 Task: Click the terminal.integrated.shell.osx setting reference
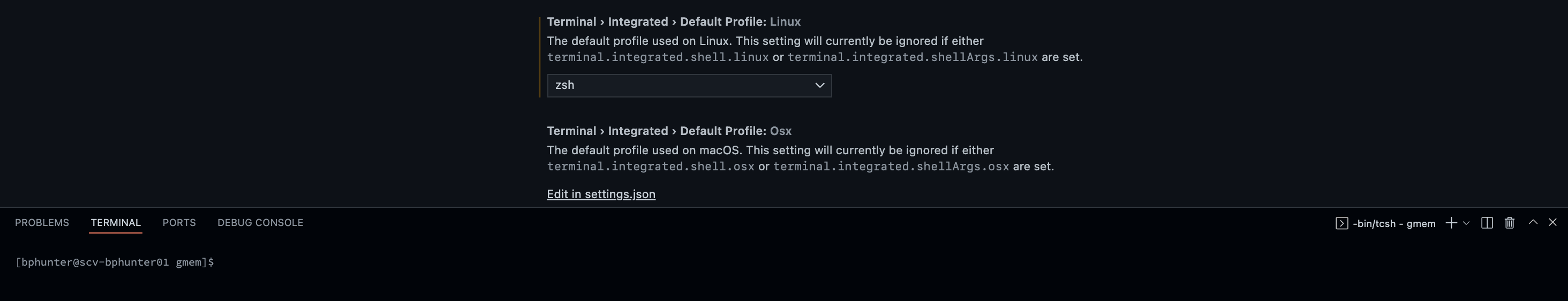pyautogui.click(x=651, y=167)
